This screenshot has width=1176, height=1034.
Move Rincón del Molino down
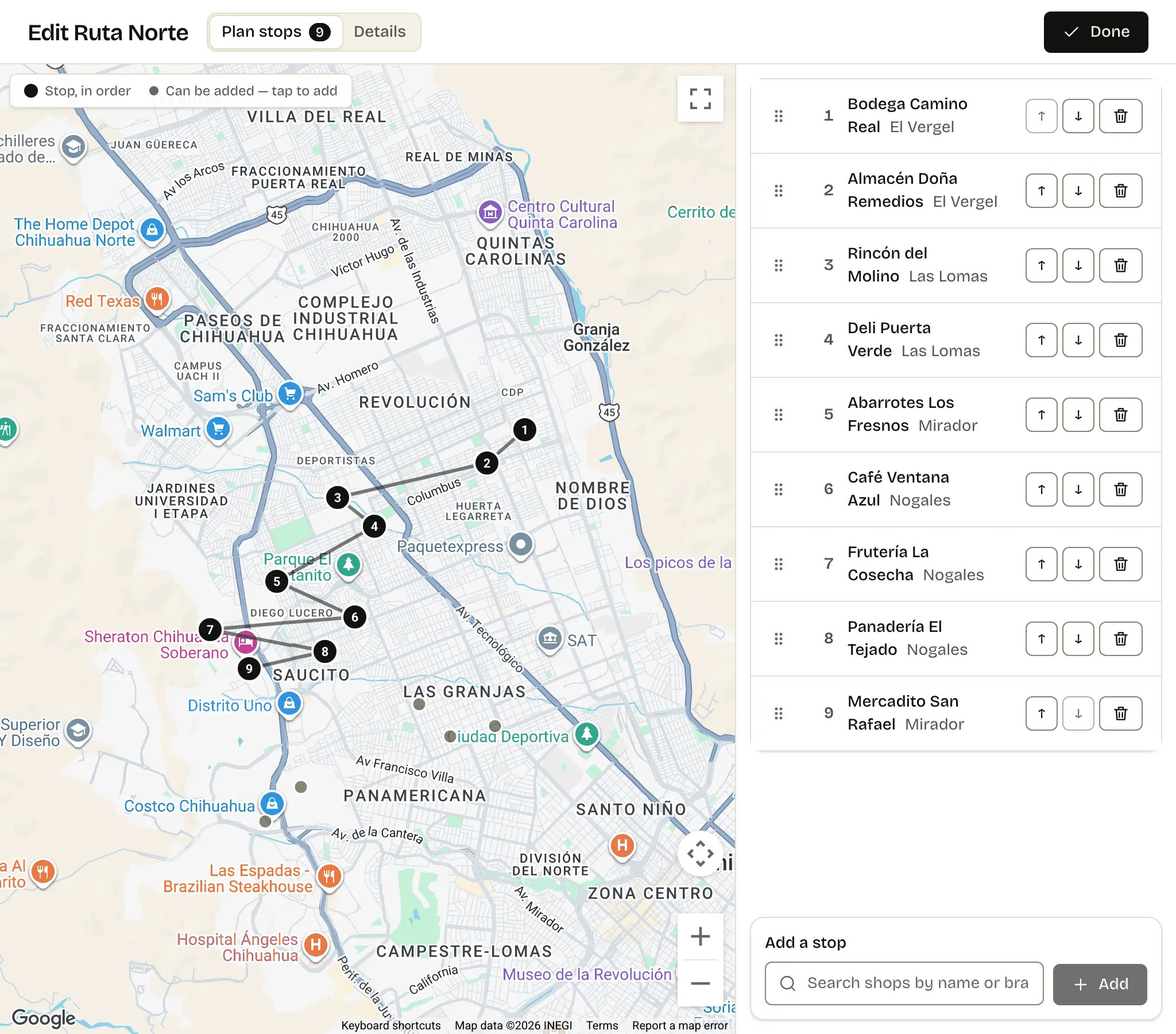point(1078,265)
